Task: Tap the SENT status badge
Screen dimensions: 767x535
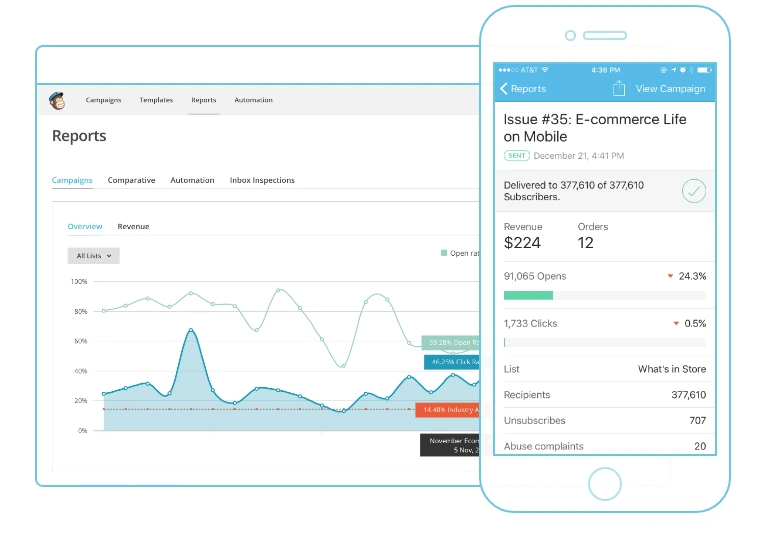Action: (x=517, y=156)
